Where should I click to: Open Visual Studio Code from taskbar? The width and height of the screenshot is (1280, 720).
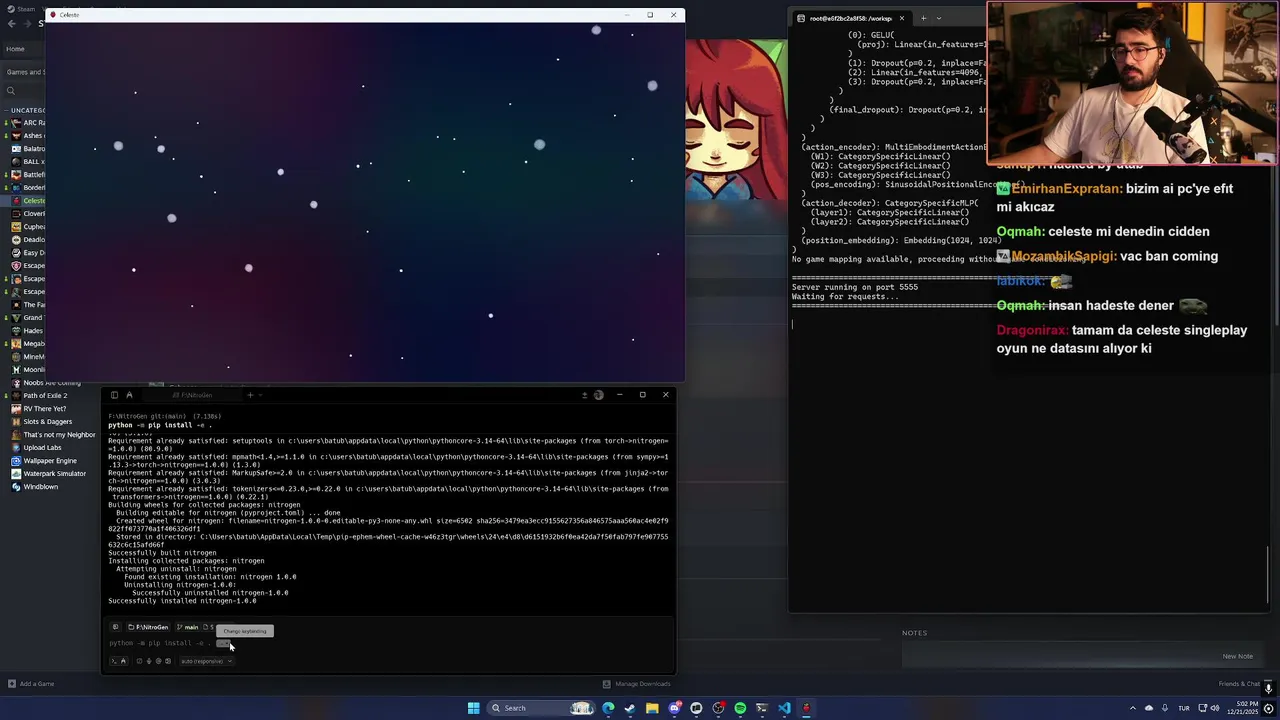(784, 708)
